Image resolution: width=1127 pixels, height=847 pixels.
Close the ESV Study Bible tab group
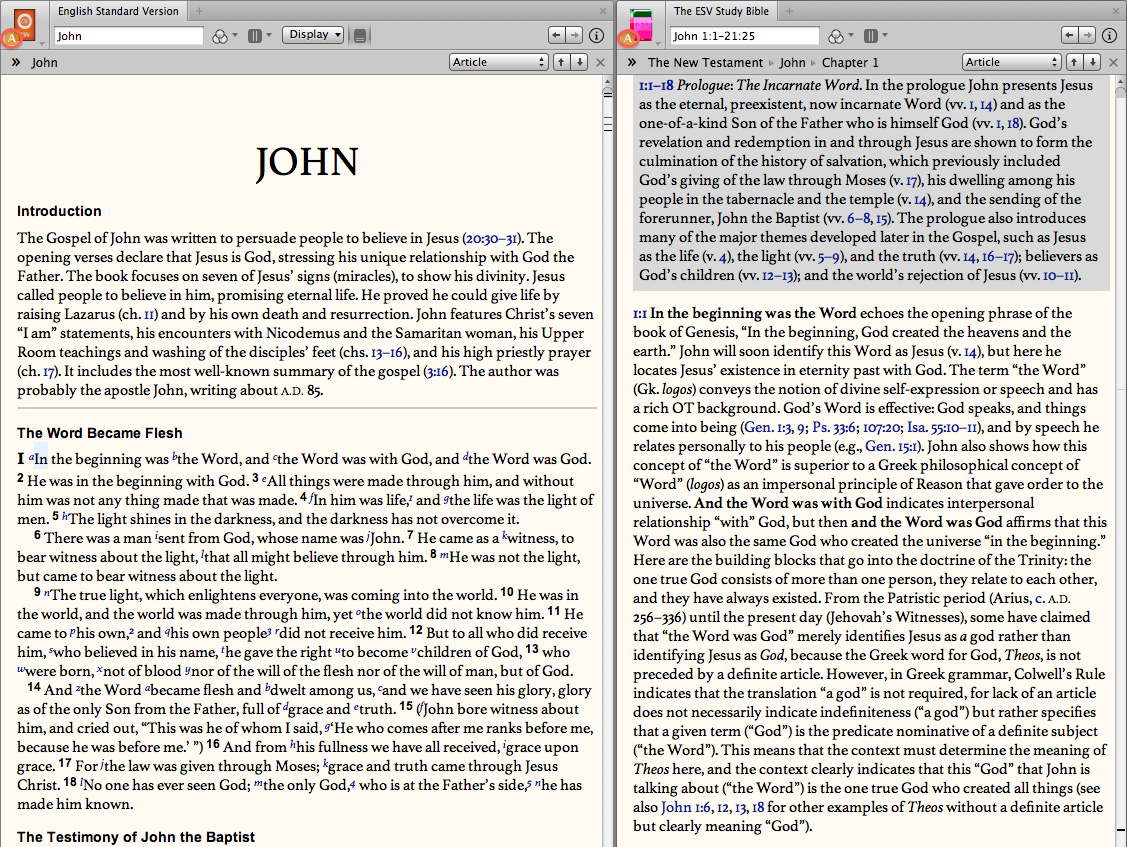pos(1116,11)
